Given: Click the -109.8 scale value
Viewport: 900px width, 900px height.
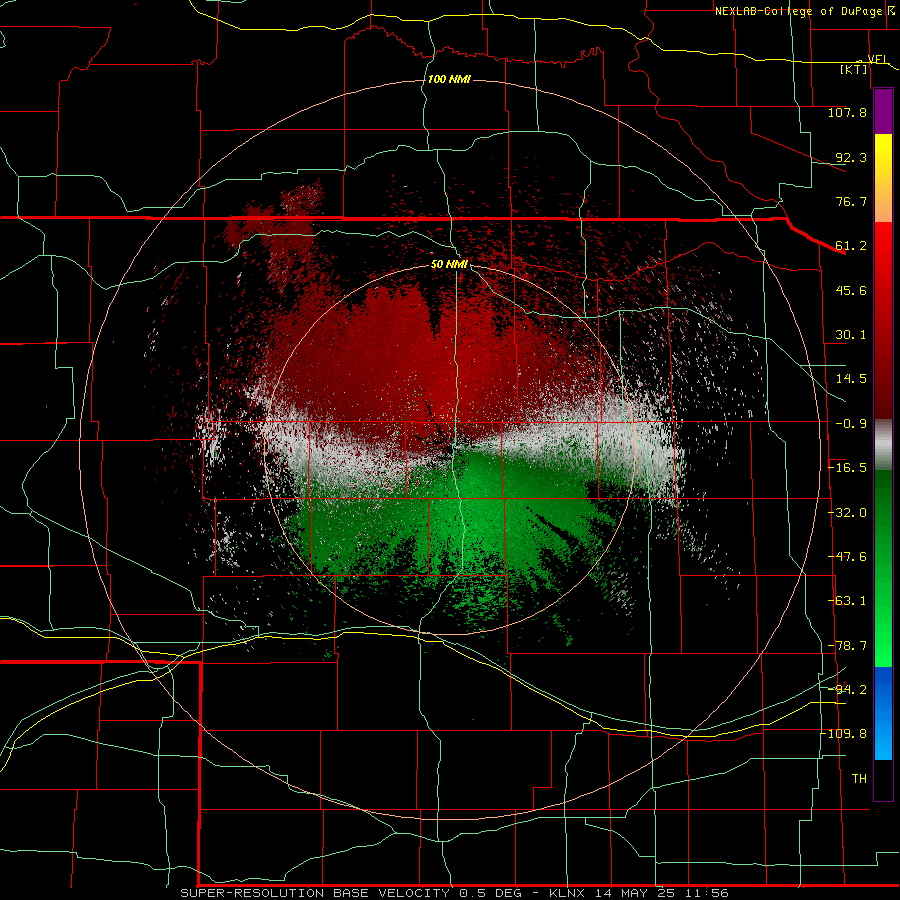Looking at the screenshot, I should [844, 734].
